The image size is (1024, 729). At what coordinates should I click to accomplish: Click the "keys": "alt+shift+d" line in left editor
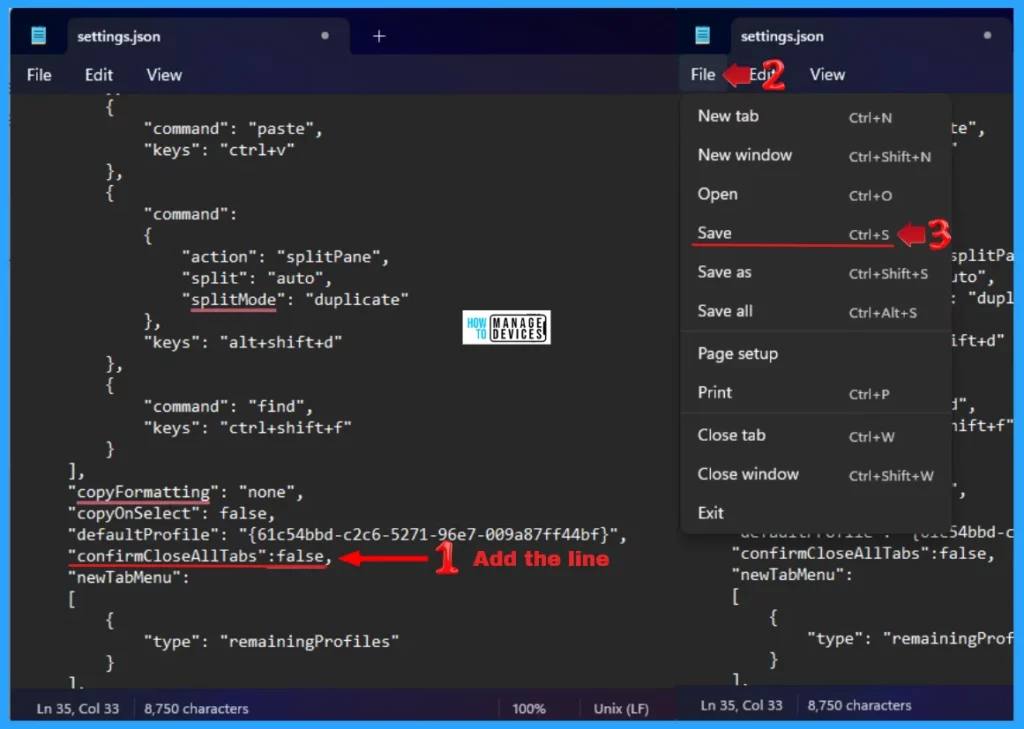click(x=243, y=342)
